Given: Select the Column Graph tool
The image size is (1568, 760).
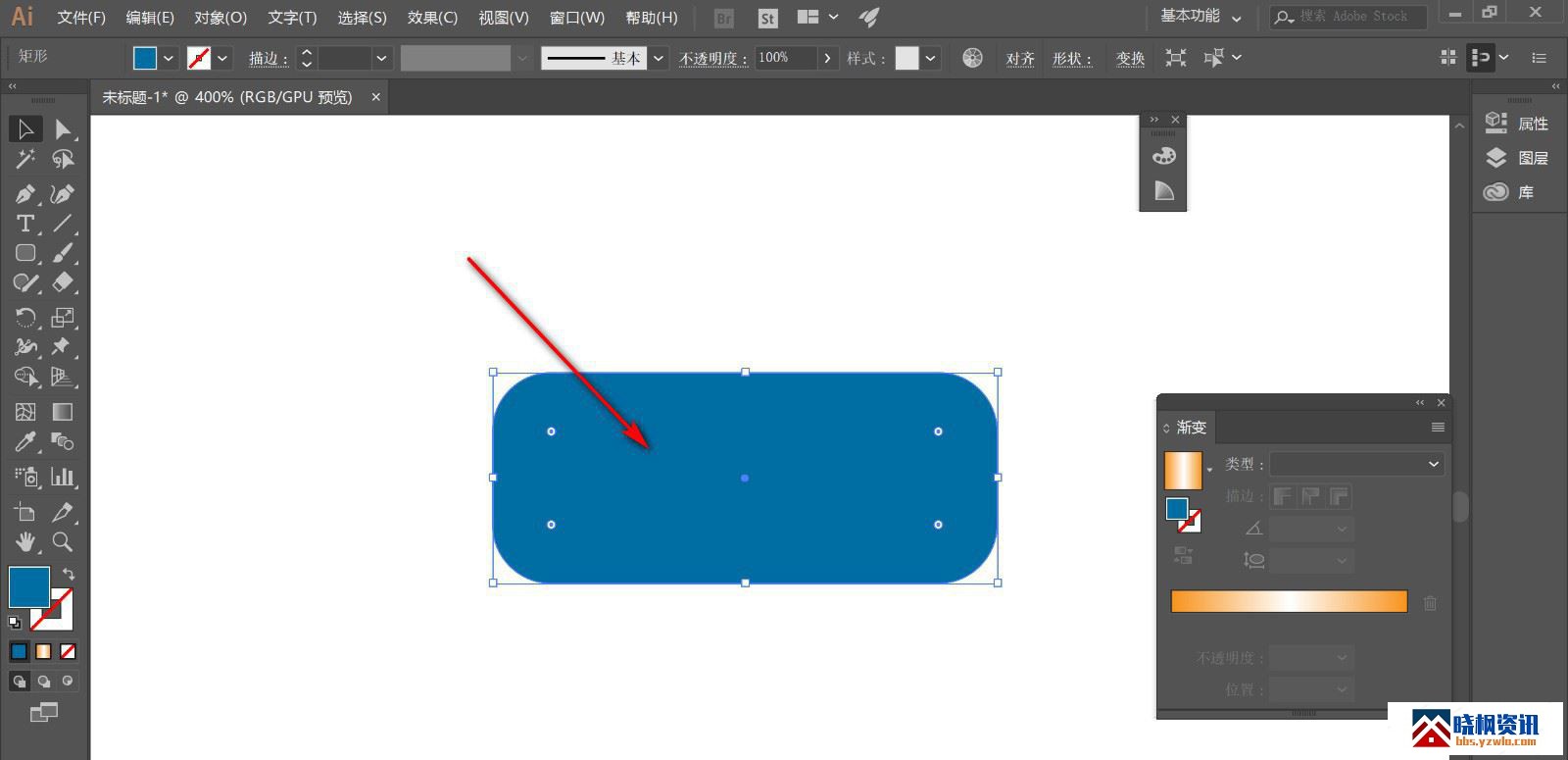Looking at the screenshot, I should tap(63, 477).
